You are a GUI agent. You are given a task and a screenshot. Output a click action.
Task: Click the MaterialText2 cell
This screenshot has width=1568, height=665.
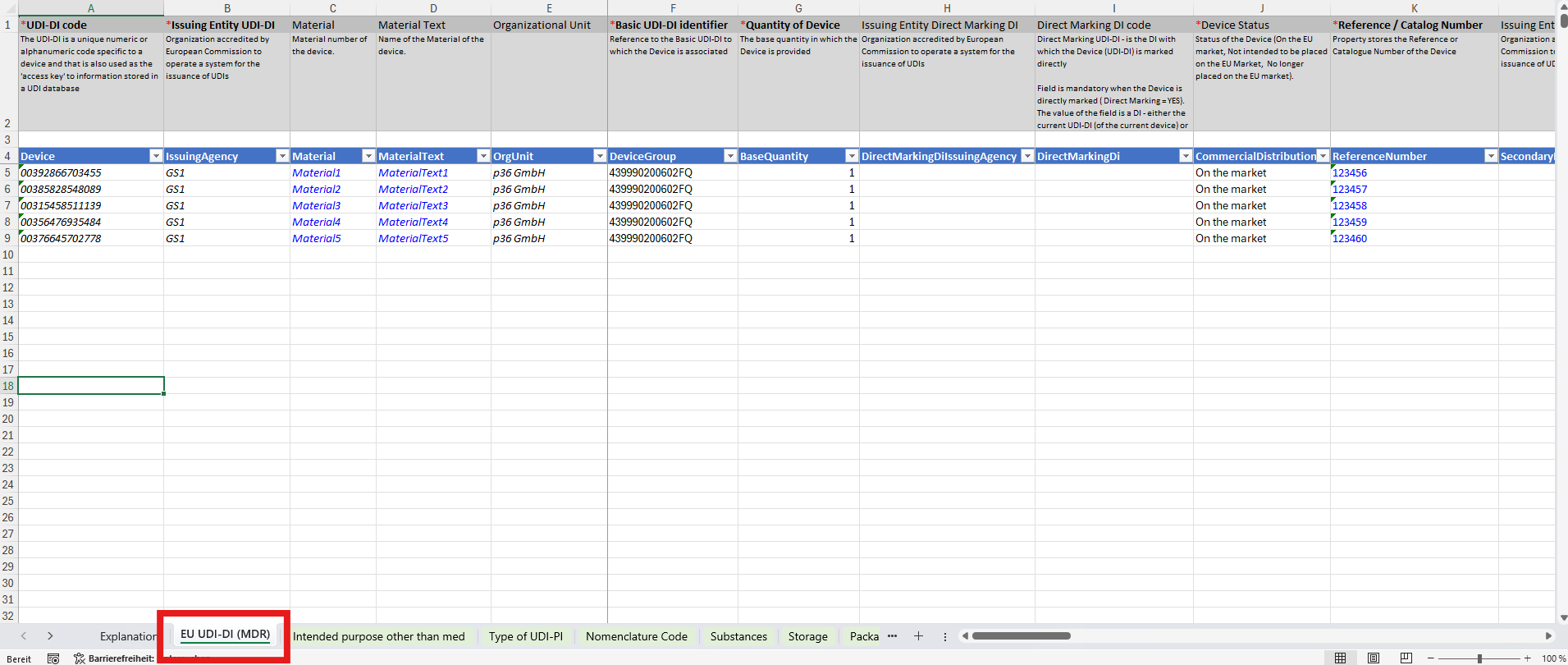click(433, 189)
